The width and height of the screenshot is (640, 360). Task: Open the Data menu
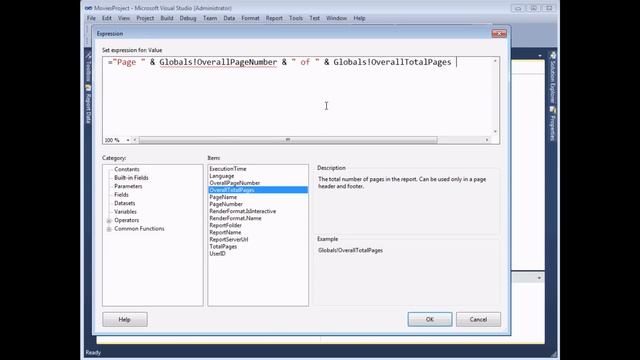[x=229, y=18]
